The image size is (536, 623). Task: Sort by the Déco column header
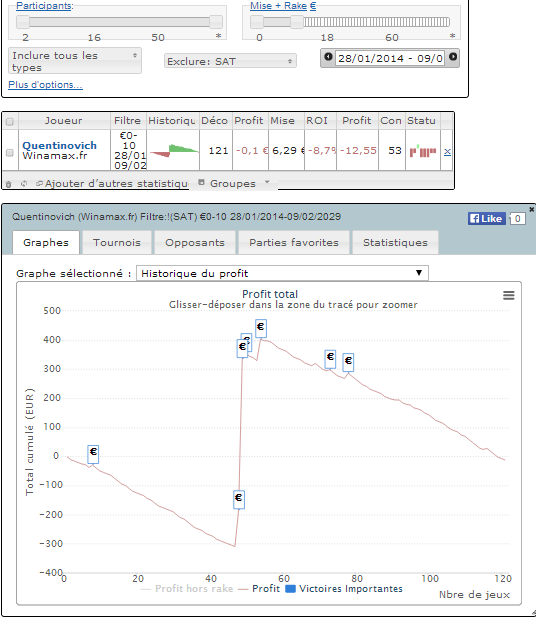click(x=215, y=121)
